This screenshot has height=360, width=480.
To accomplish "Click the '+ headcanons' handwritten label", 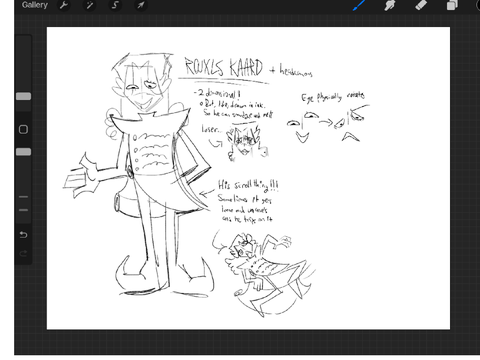I will (x=291, y=70).
